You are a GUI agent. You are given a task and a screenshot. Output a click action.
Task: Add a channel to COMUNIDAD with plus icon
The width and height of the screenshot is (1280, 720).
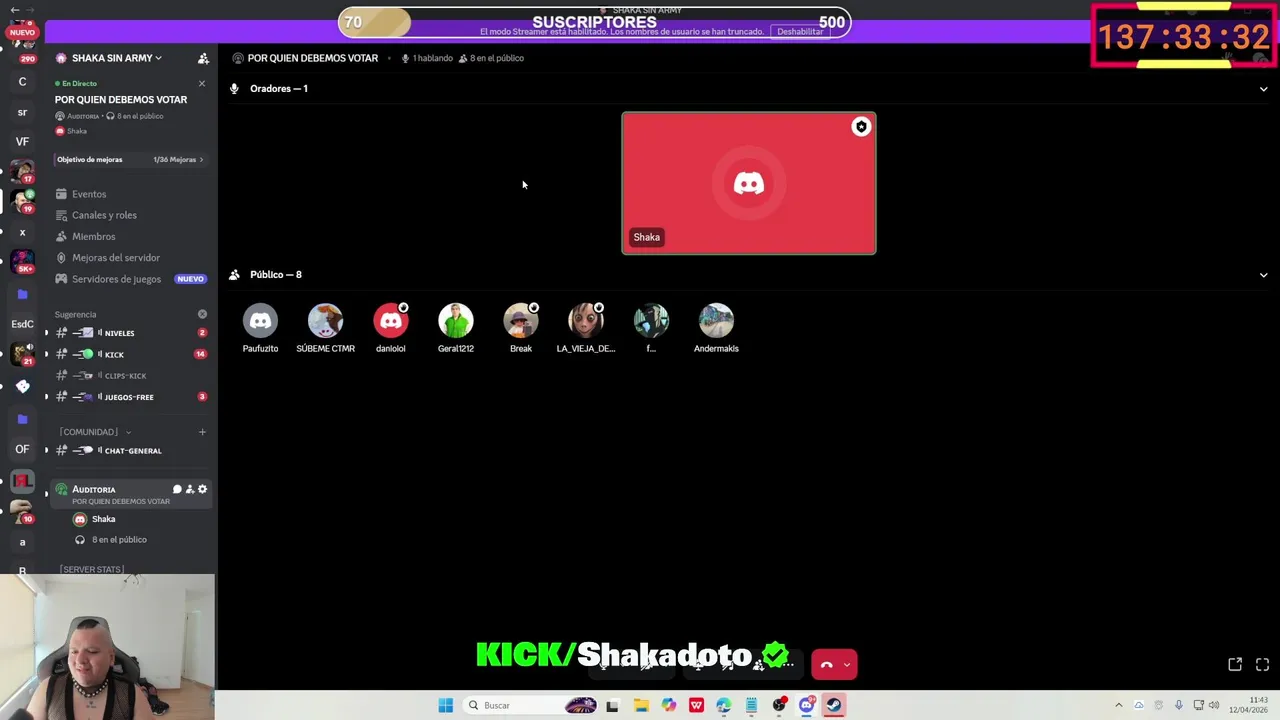(202, 432)
